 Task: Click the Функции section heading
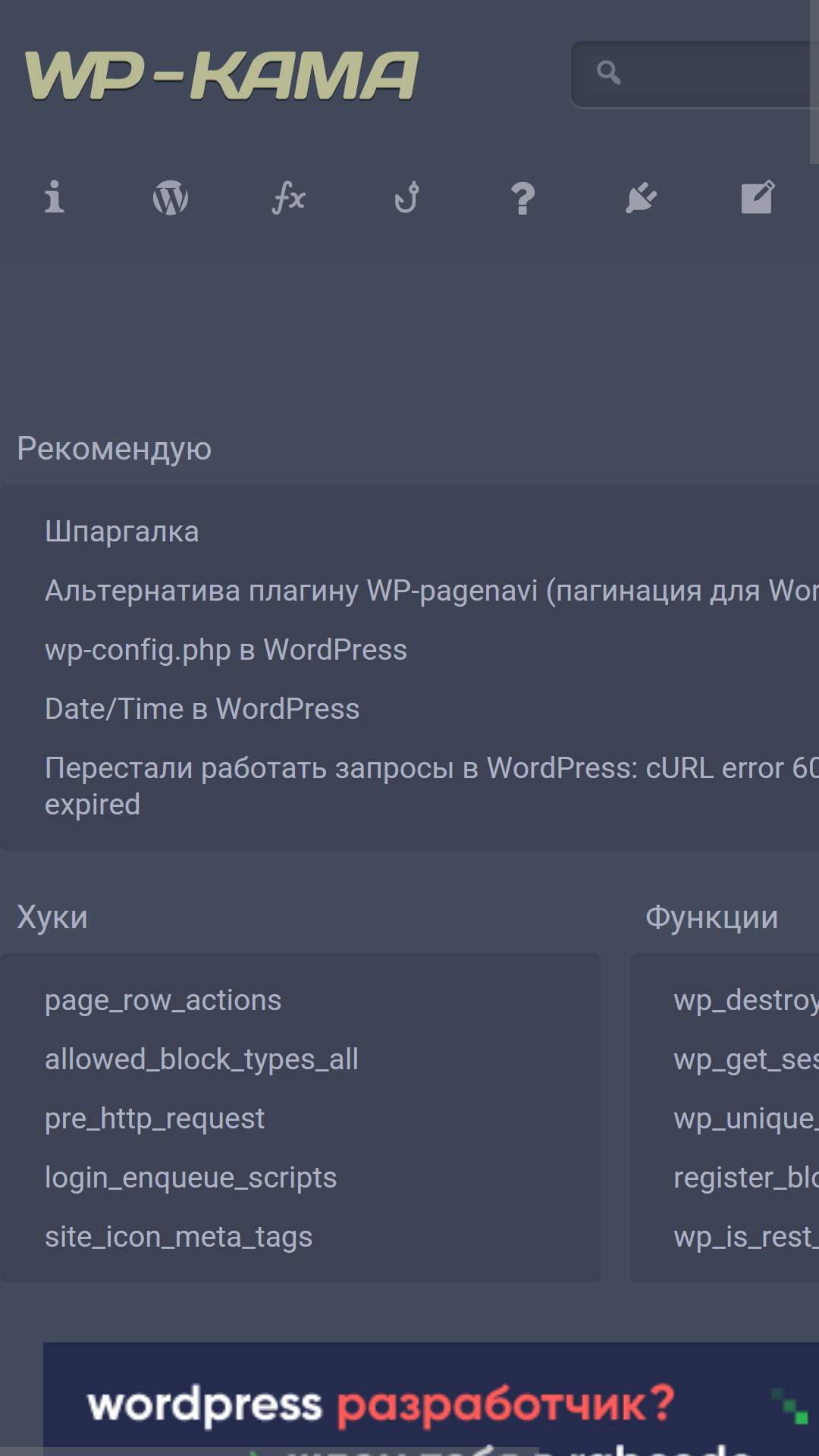(712, 917)
